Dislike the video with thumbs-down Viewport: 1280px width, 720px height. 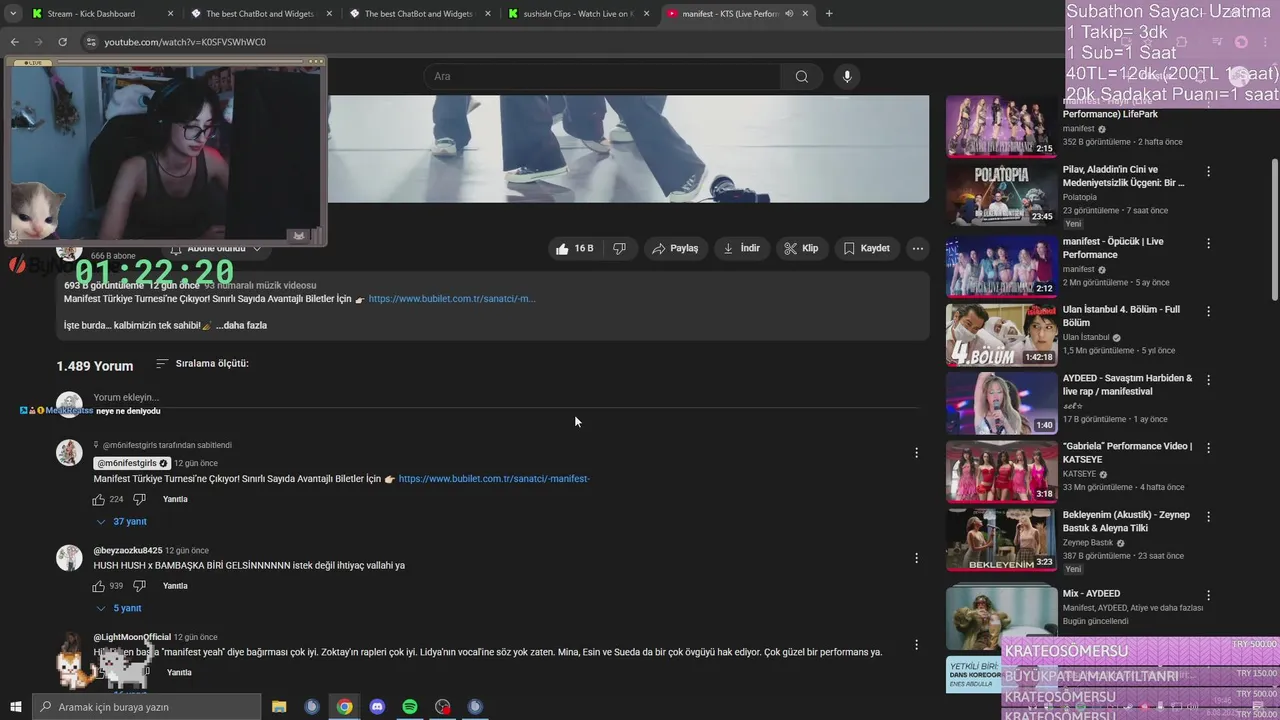coord(619,248)
